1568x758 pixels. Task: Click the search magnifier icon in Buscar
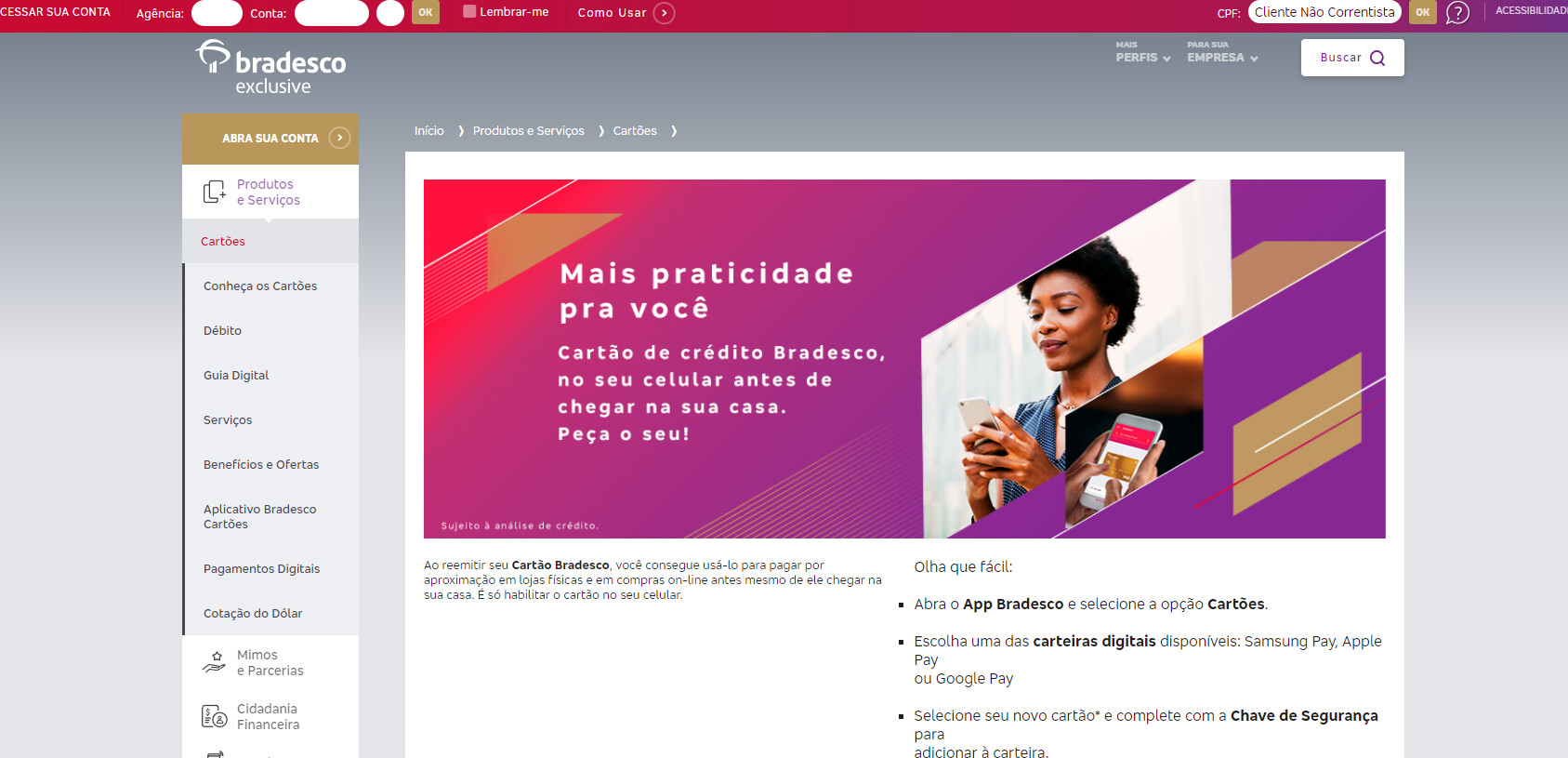(1377, 58)
